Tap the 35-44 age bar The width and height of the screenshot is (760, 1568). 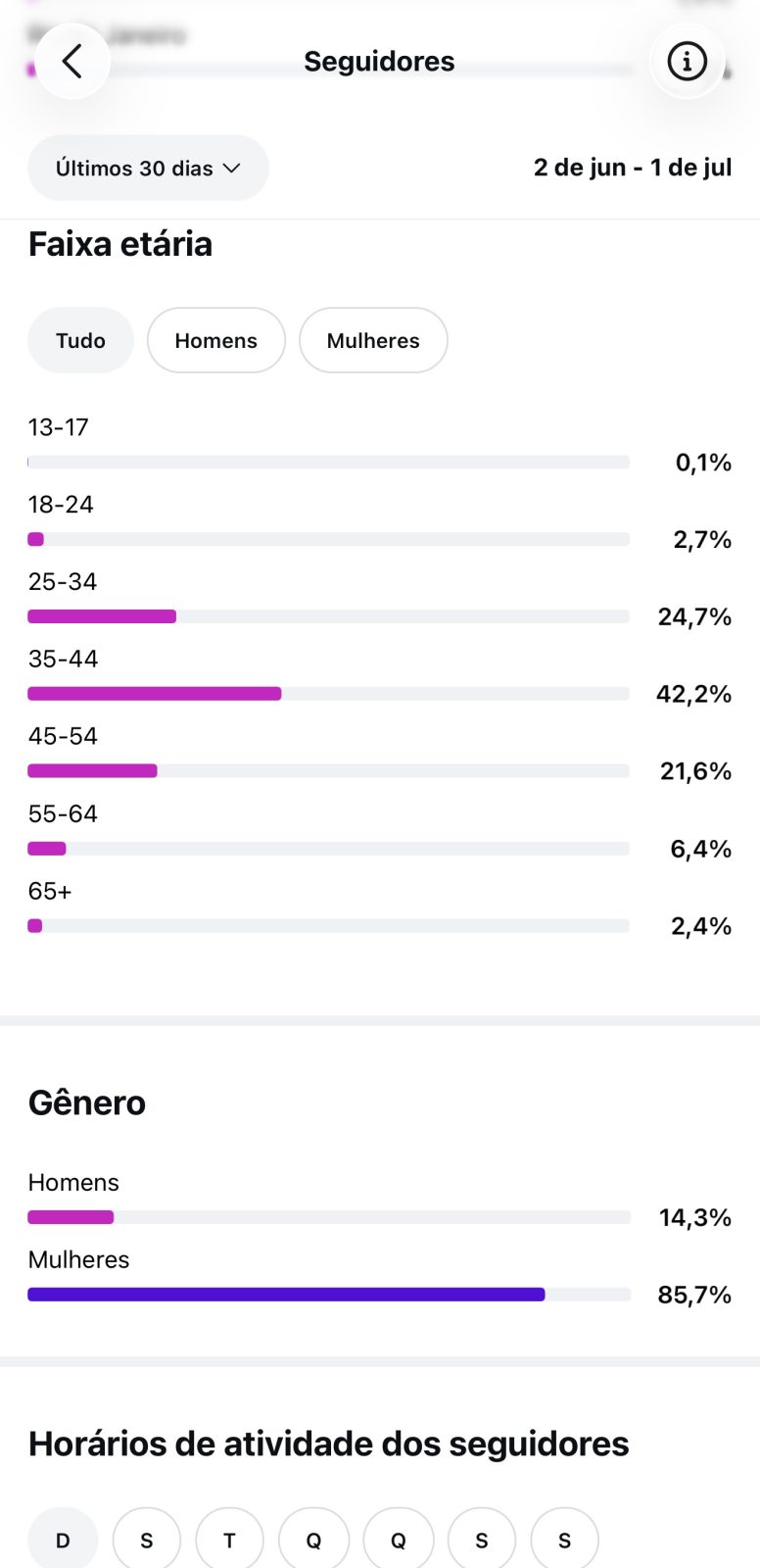point(328,694)
